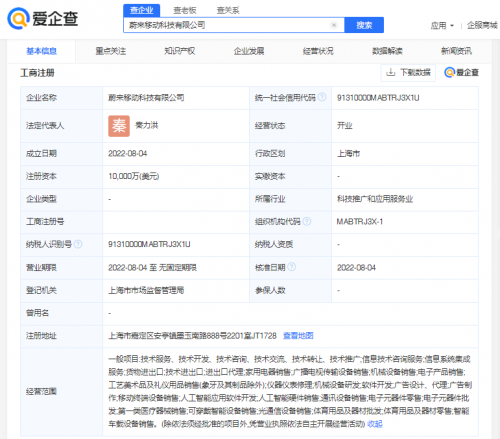500x439 pixels.
Task: Open help icon beside 核准日期
Action: pyautogui.click(x=292, y=267)
